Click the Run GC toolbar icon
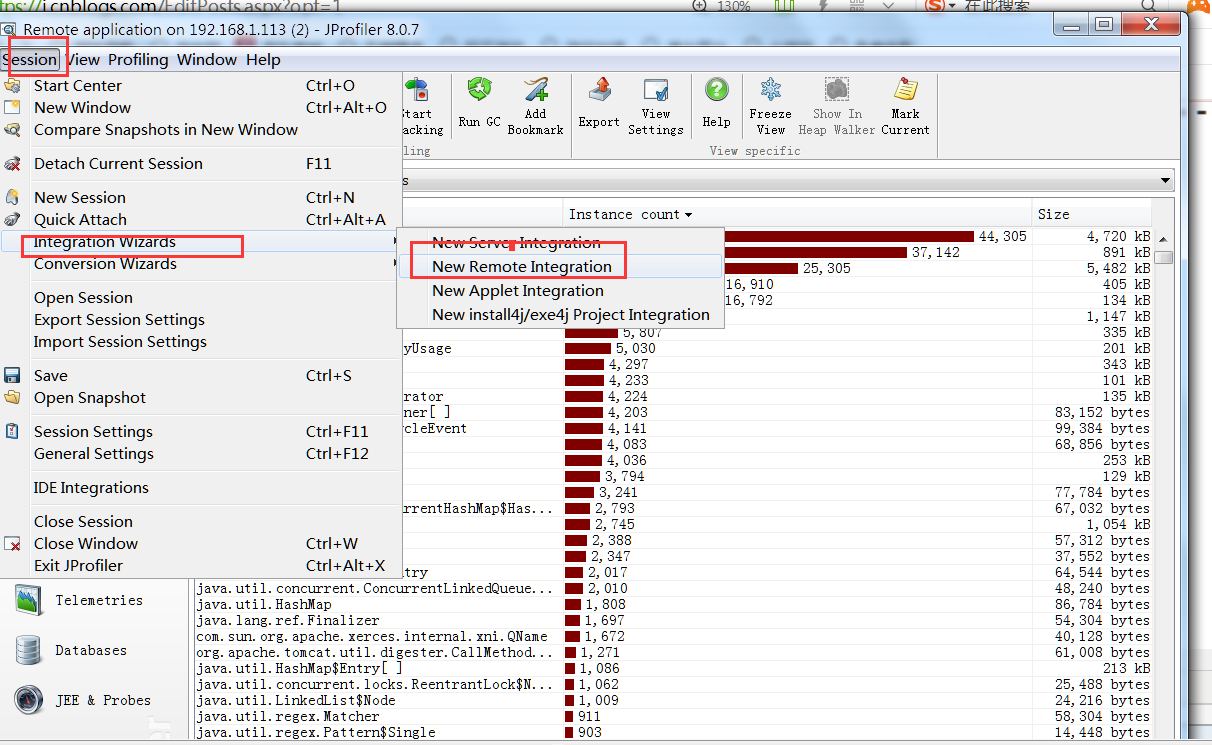The image size is (1212, 745). [480, 90]
